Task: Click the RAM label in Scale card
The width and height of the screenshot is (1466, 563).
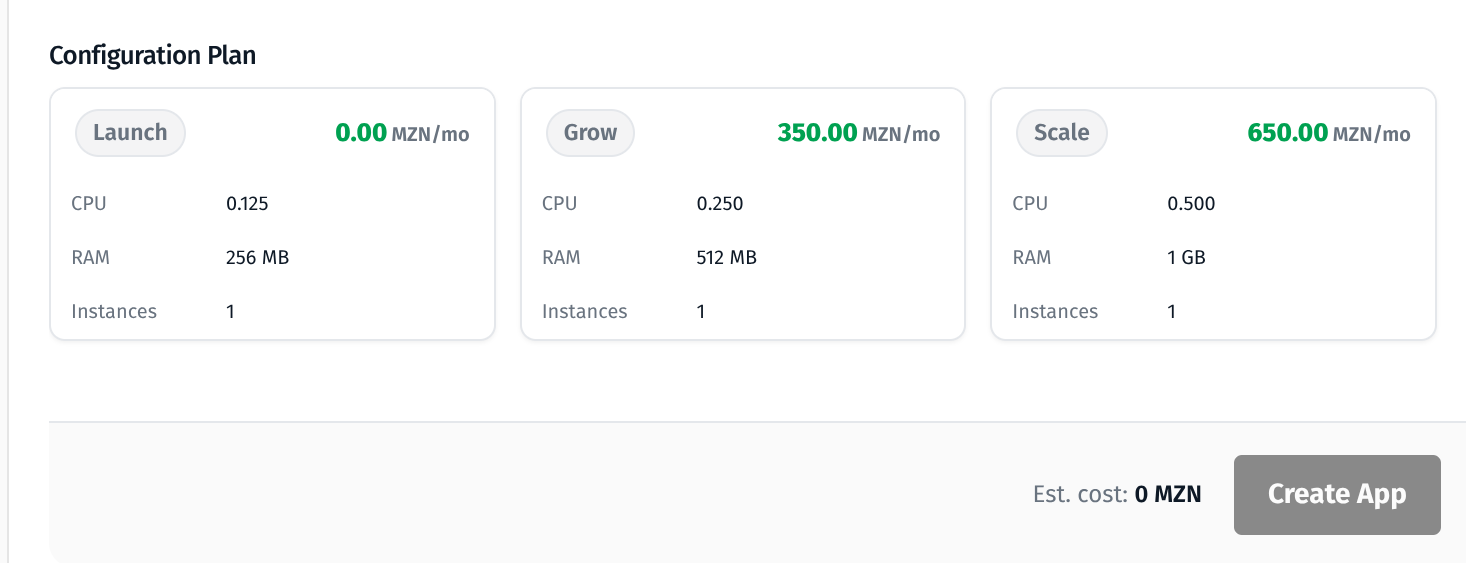Action: [x=1032, y=258]
